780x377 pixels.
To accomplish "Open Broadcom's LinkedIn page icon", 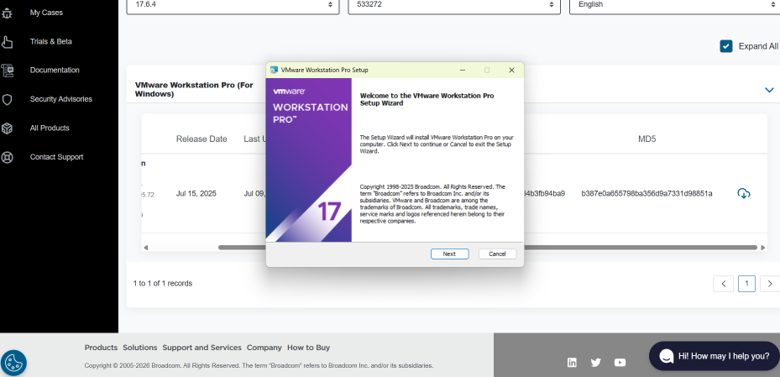I will coord(572,363).
